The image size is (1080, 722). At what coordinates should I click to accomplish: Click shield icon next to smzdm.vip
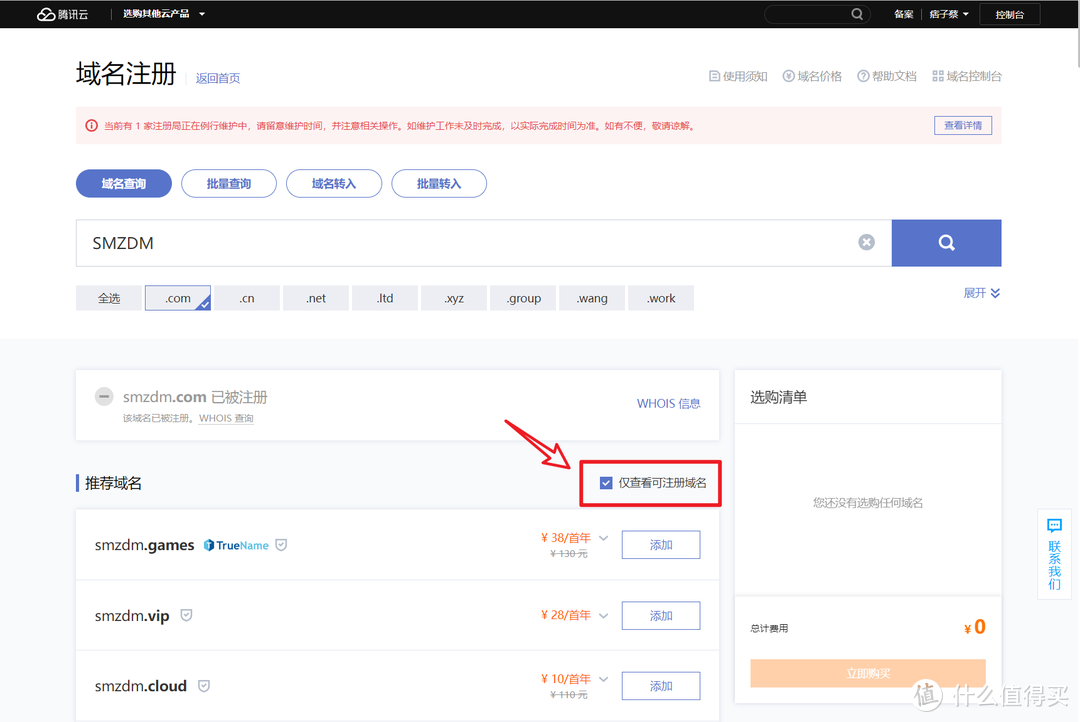pos(186,615)
